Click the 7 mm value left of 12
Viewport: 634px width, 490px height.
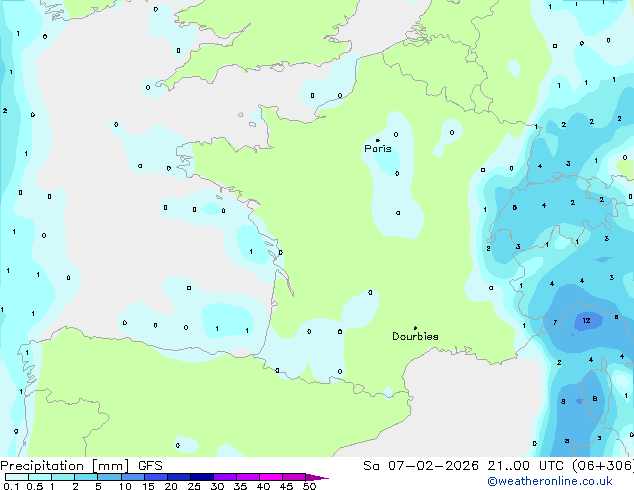click(555, 322)
